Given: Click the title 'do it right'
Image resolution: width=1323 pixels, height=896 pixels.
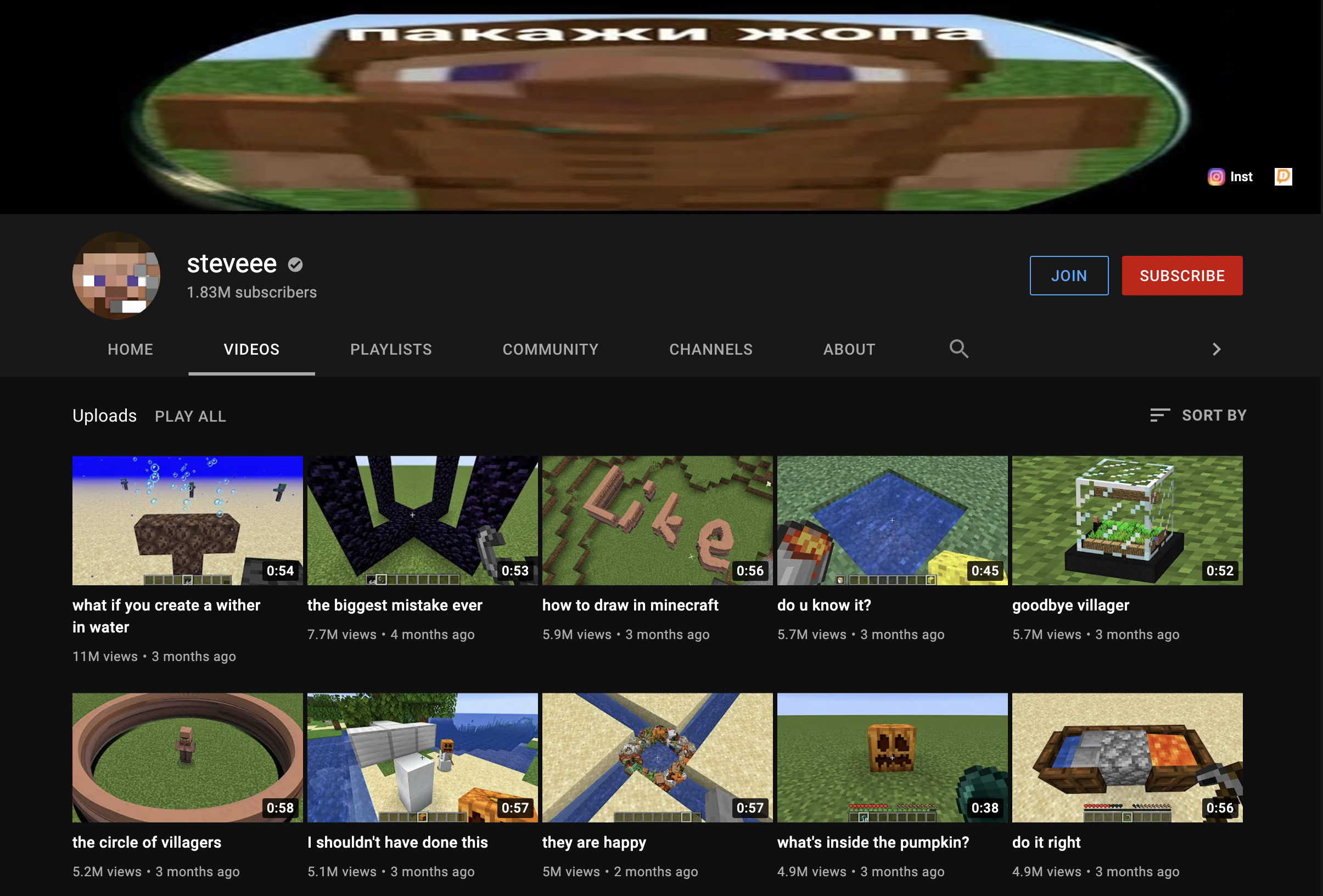Looking at the screenshot, I should point(1046,843).
